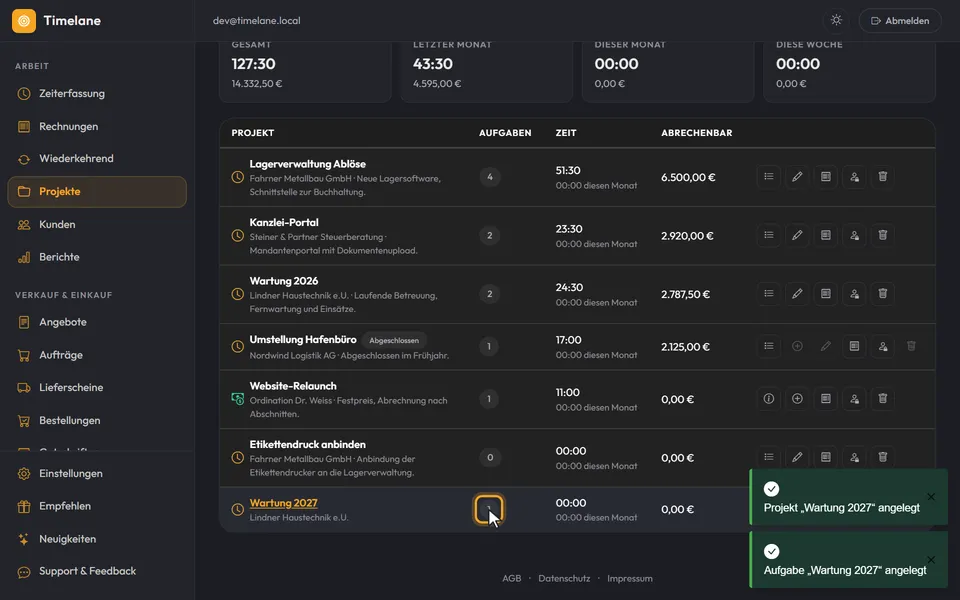
Task: Open task list for Umstellung Hafenbüro
Action: (x=768, y=347)
